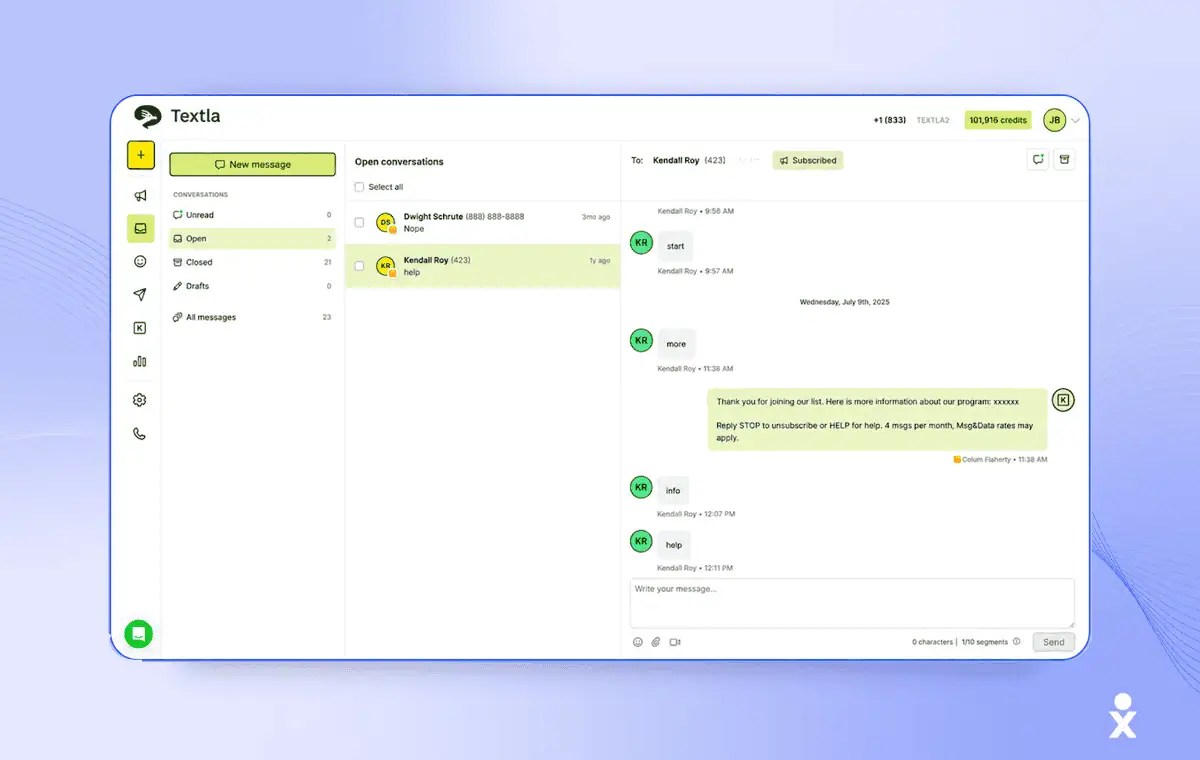Click the 'Open conversations' heading
The image size is (1200, 760).
(399, 162)
